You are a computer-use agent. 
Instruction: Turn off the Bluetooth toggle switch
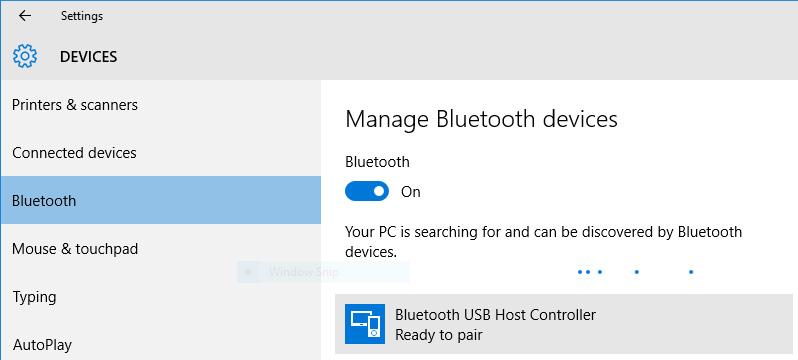367,191
